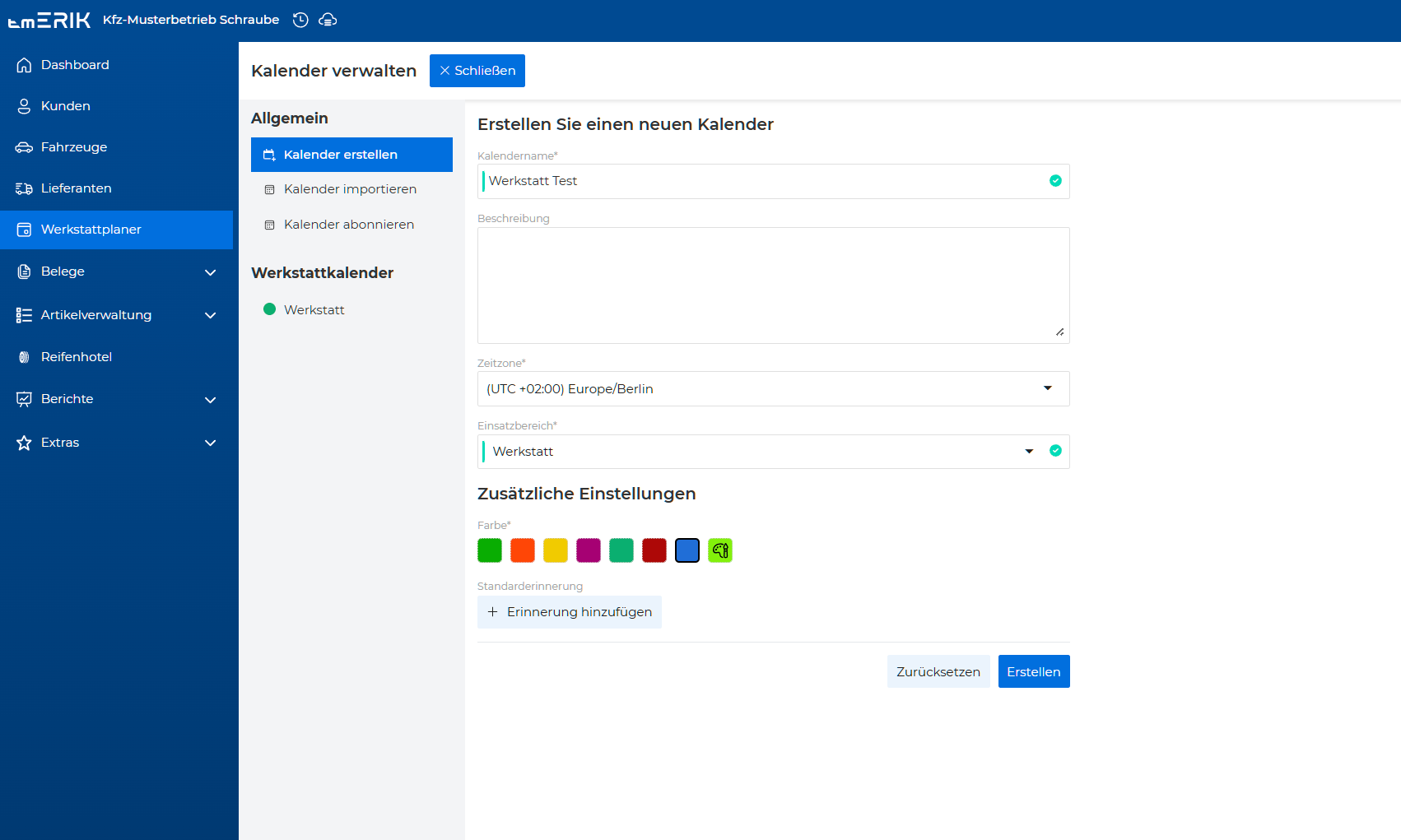Open the Einsatzbereich dropdown arrow
This screenshot has width=1401, height=840.
click(x=1029, y=452)
